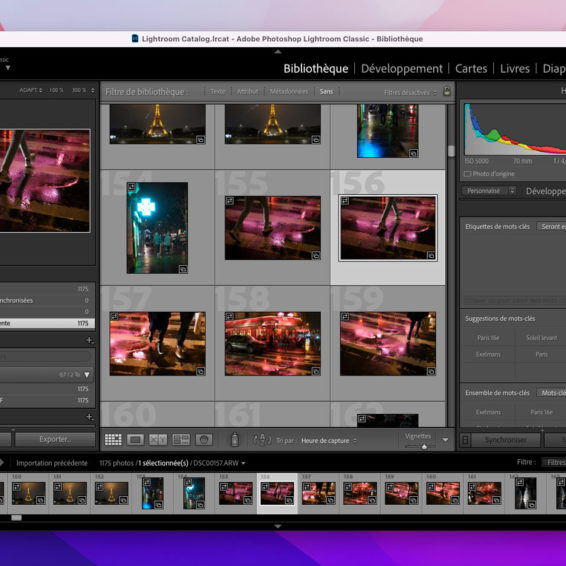Click the Exporter button
The height and width of the screenshot is (566, 566).
tap(55, 439)
